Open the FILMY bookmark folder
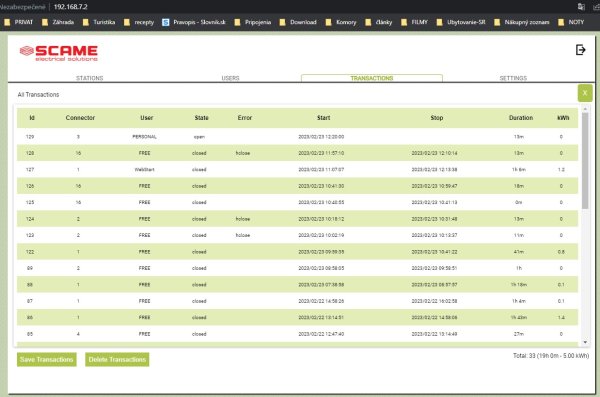The image size is (600, 397). pos(414,22)
